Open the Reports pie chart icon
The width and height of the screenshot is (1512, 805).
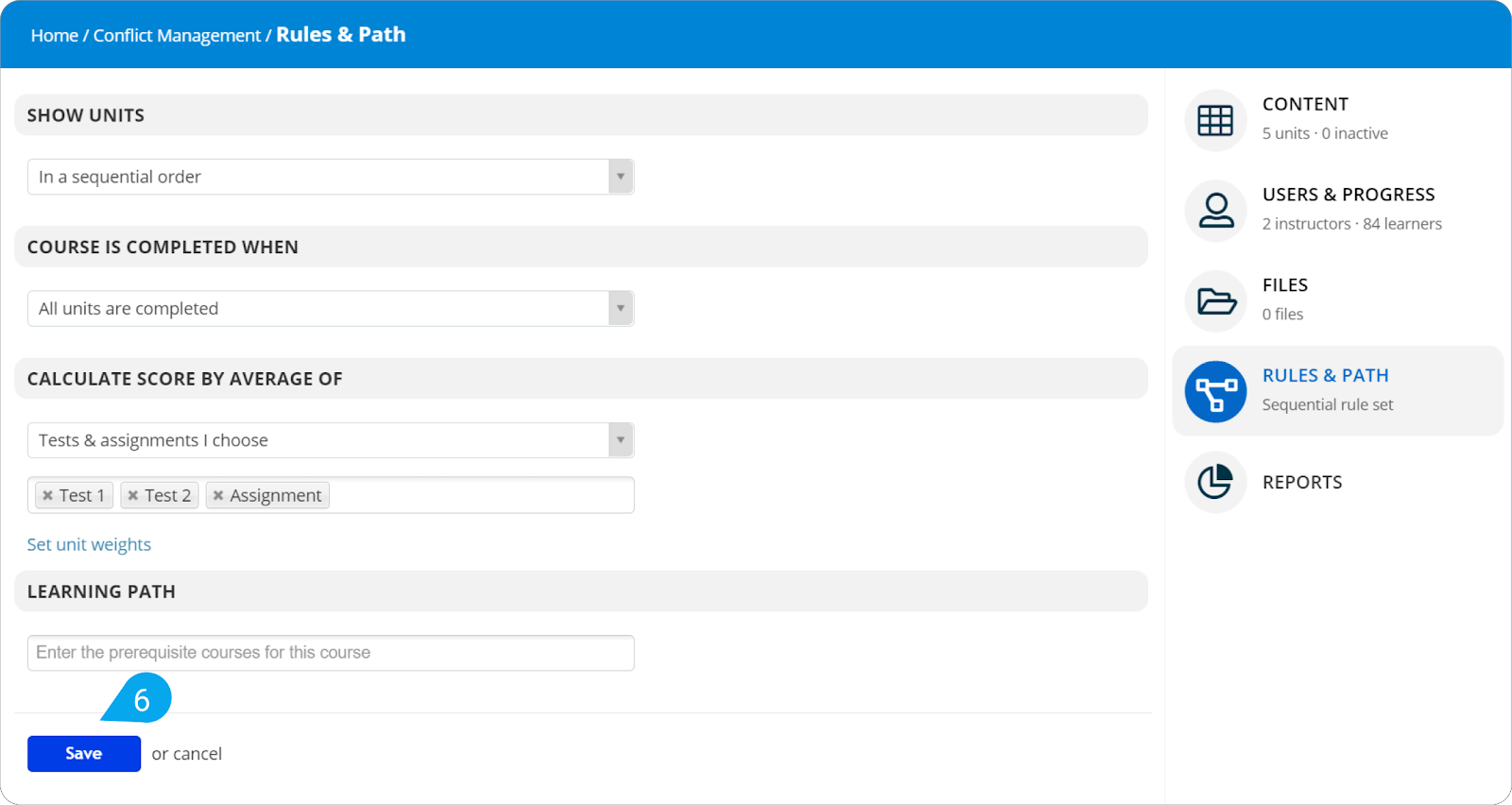pos(1215,482)
